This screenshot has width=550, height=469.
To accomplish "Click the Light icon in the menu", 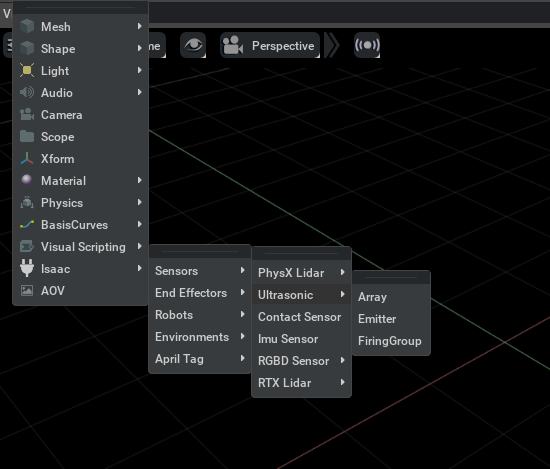I will 27,70.
